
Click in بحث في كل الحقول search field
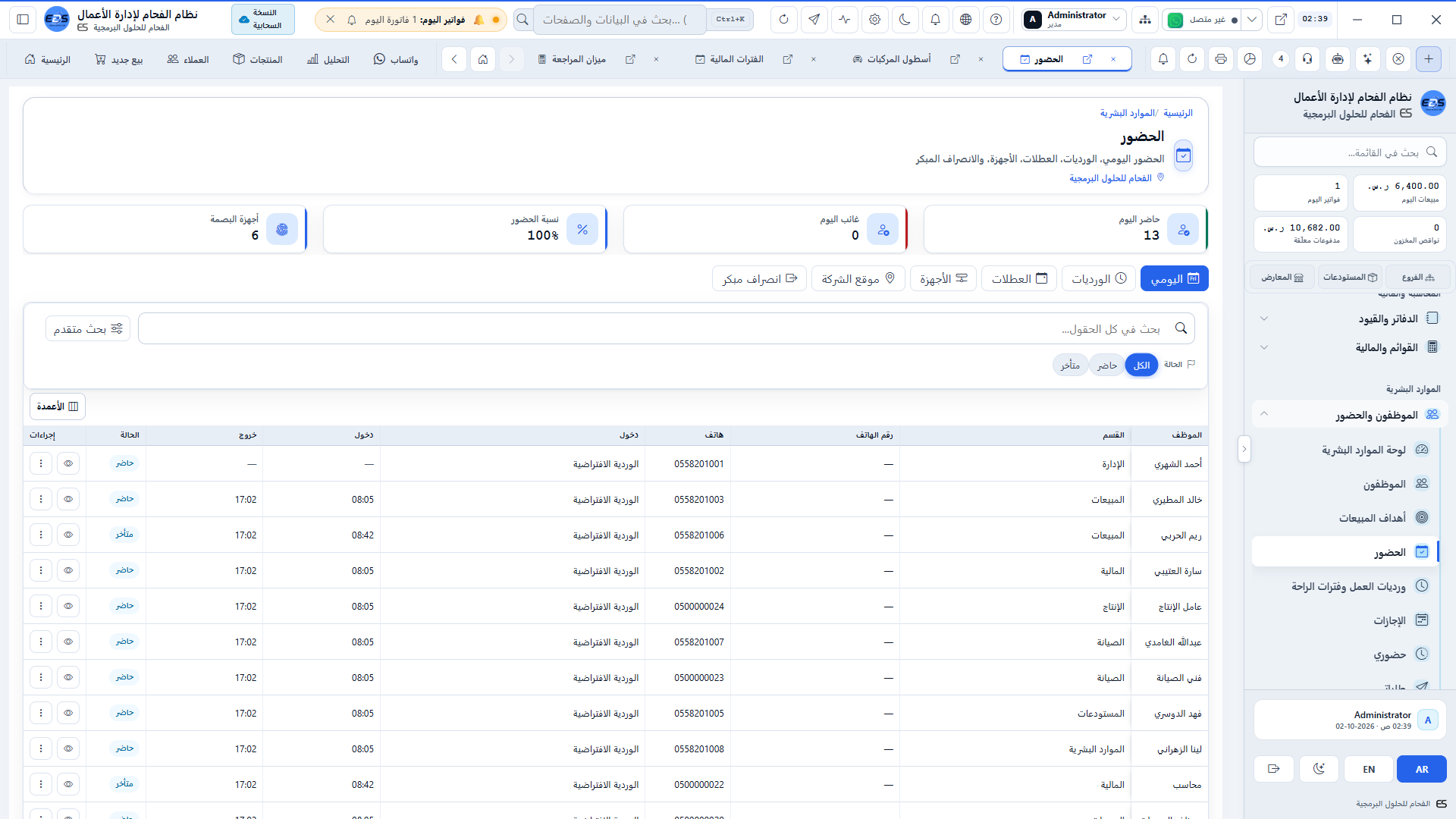pyautogui.click(x=667, y=329)
